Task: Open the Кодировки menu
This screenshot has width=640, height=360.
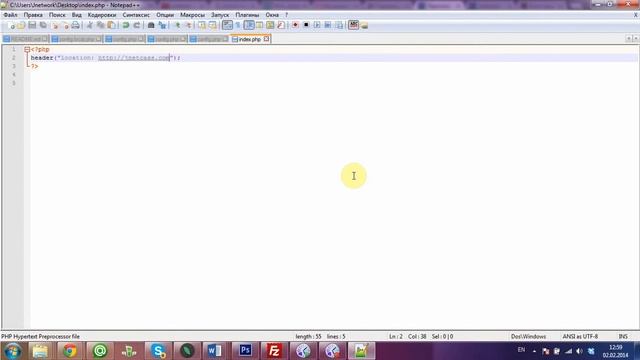Action: click(102, 15)
